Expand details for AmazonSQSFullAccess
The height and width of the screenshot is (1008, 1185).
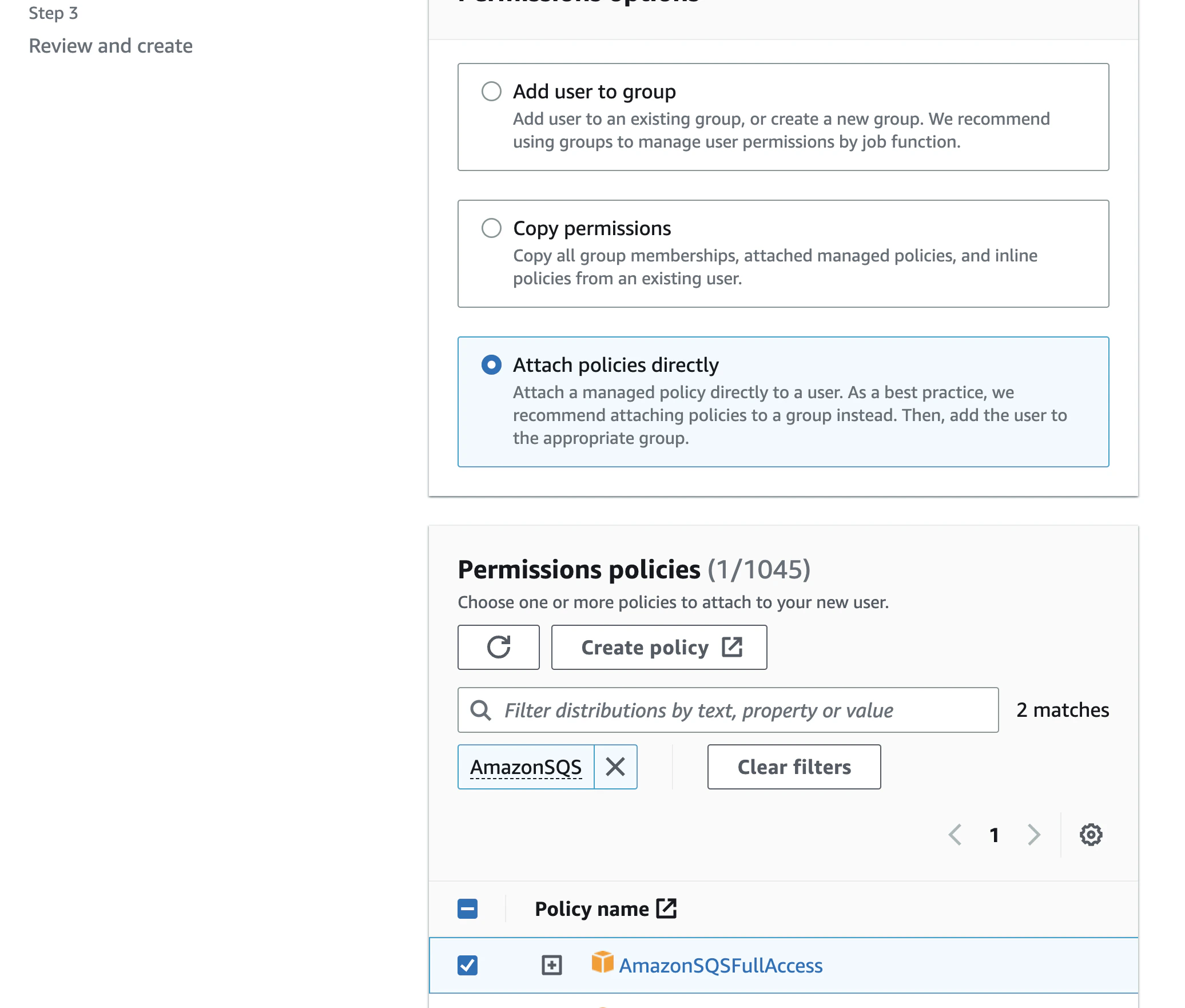click(x=551, y=965)
